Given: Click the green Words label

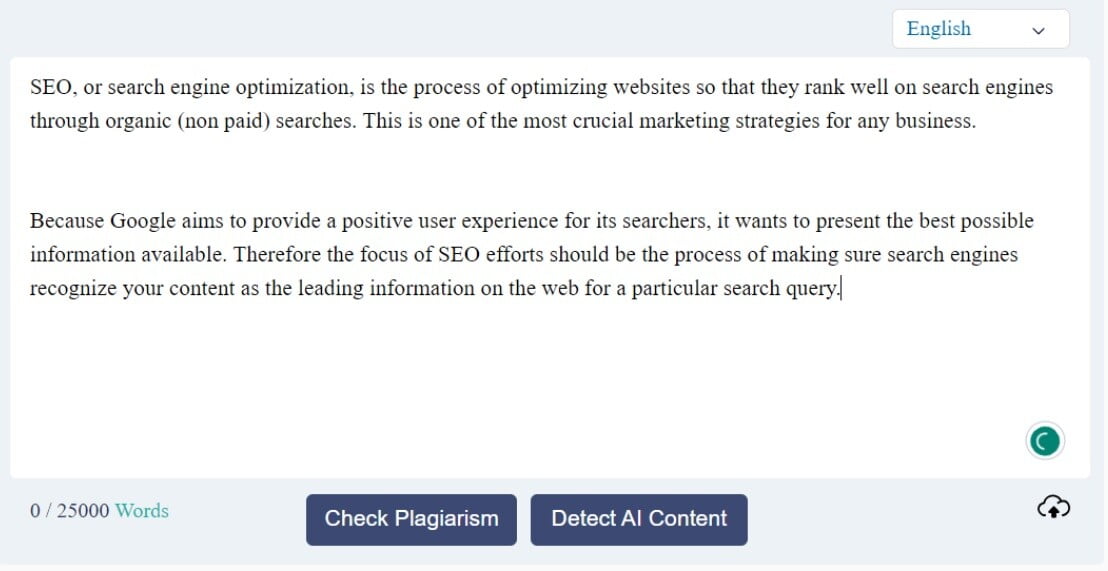Looking at the screenshot, I should (142, 510).
